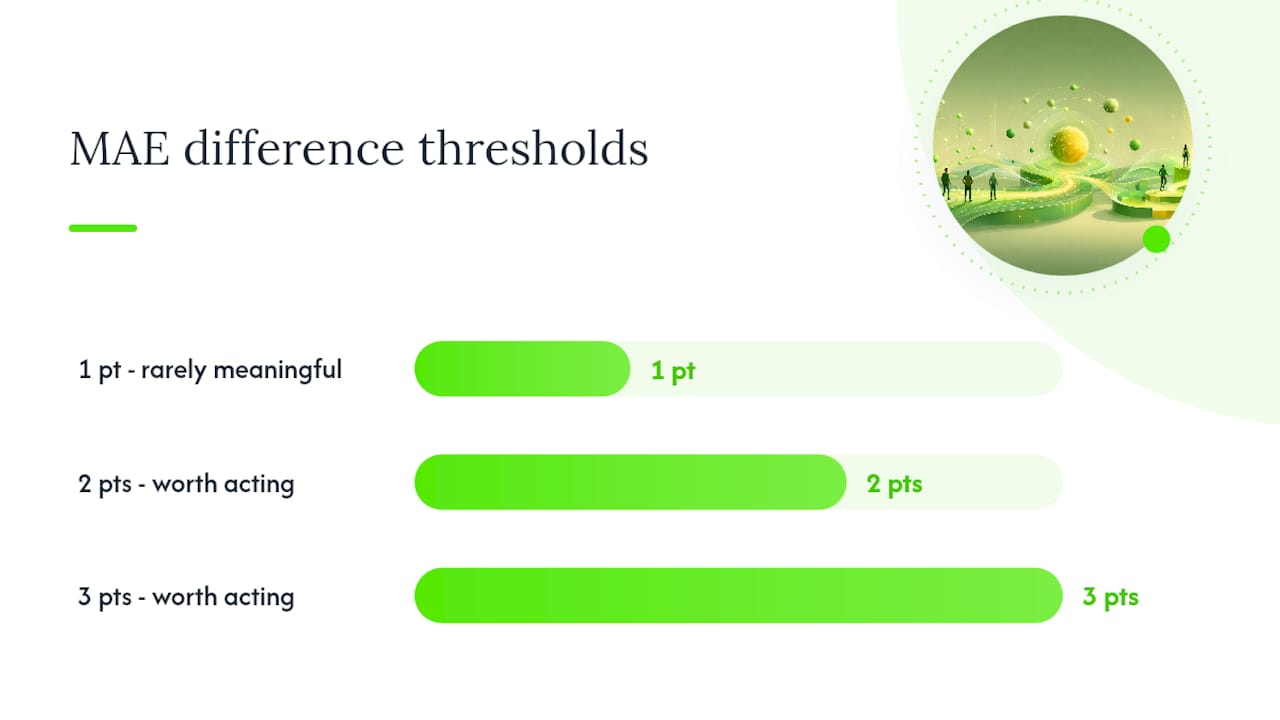Select the green '2 pts' value label
This screenshot has width=1280, height=720.
point(894,484)
